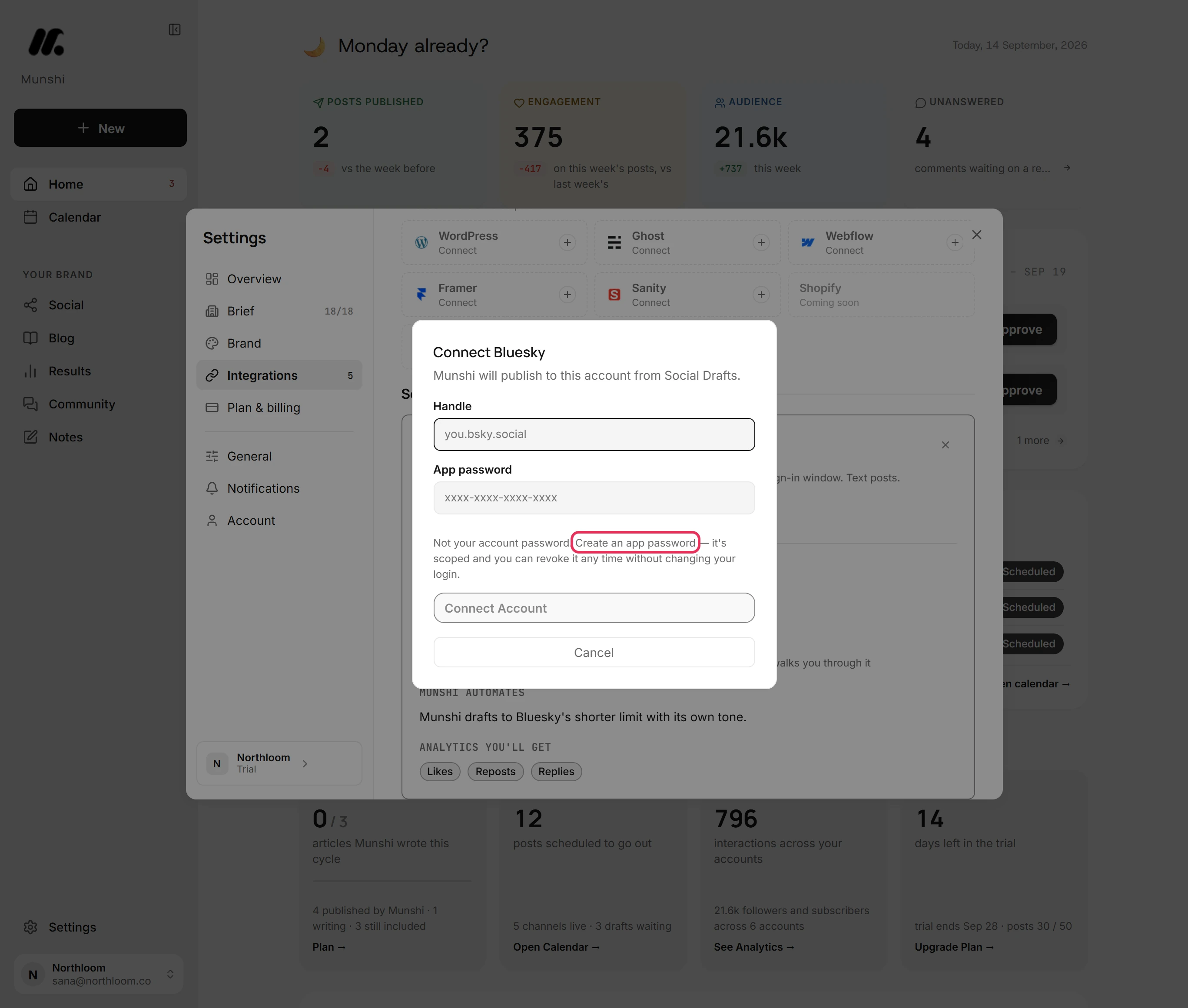Click the WordPress logo icon
Image resolution: width=1188 pixels, height=1008 pixels.
[422, 242]
